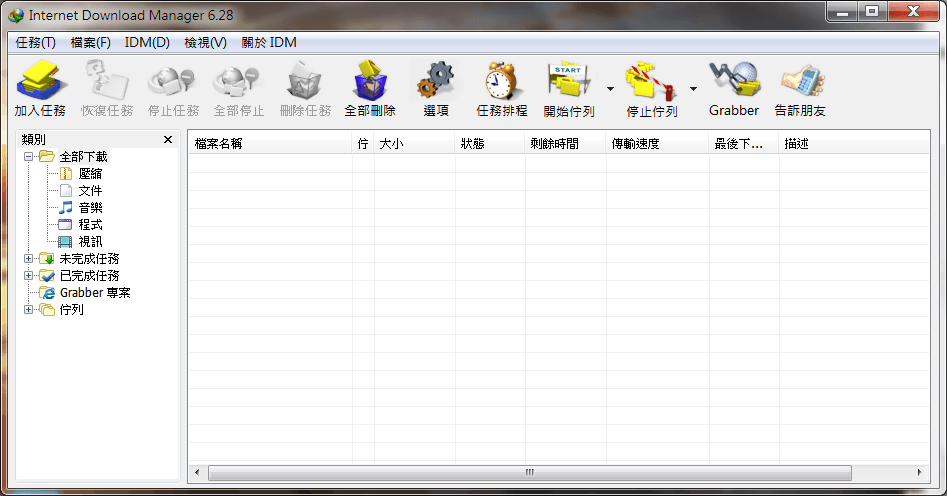Open the 任務排程 scheduler clock icon
This screenshot has width=947, height=496.
coord(501,80)
